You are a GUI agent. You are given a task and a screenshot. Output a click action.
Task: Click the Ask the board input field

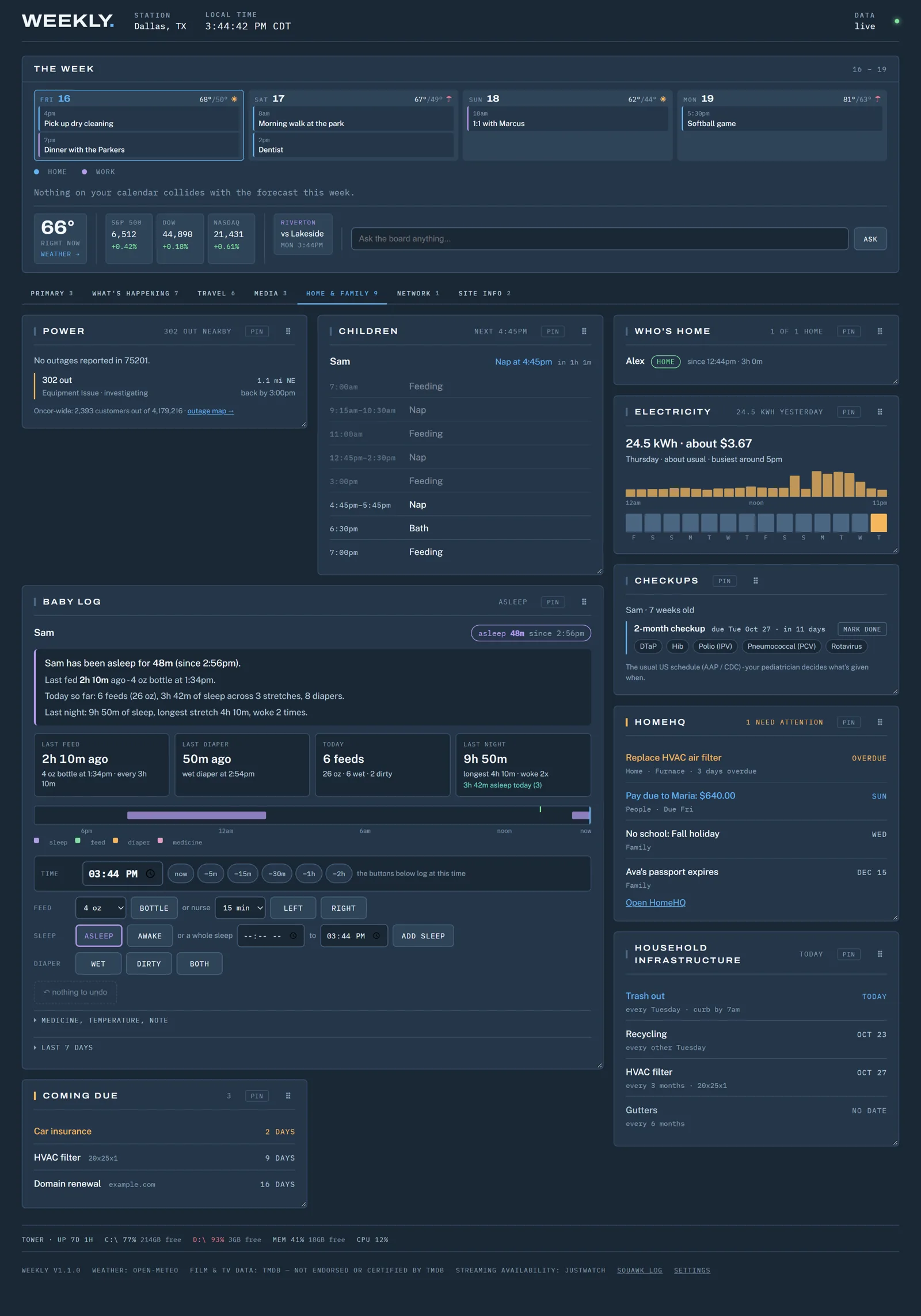point(599,239)
